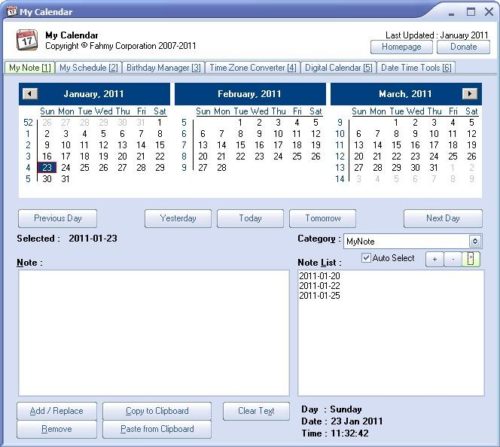Open the Birthday Manager [3] tab
This screenshot has height=447, width=500.
click(163, 68)
